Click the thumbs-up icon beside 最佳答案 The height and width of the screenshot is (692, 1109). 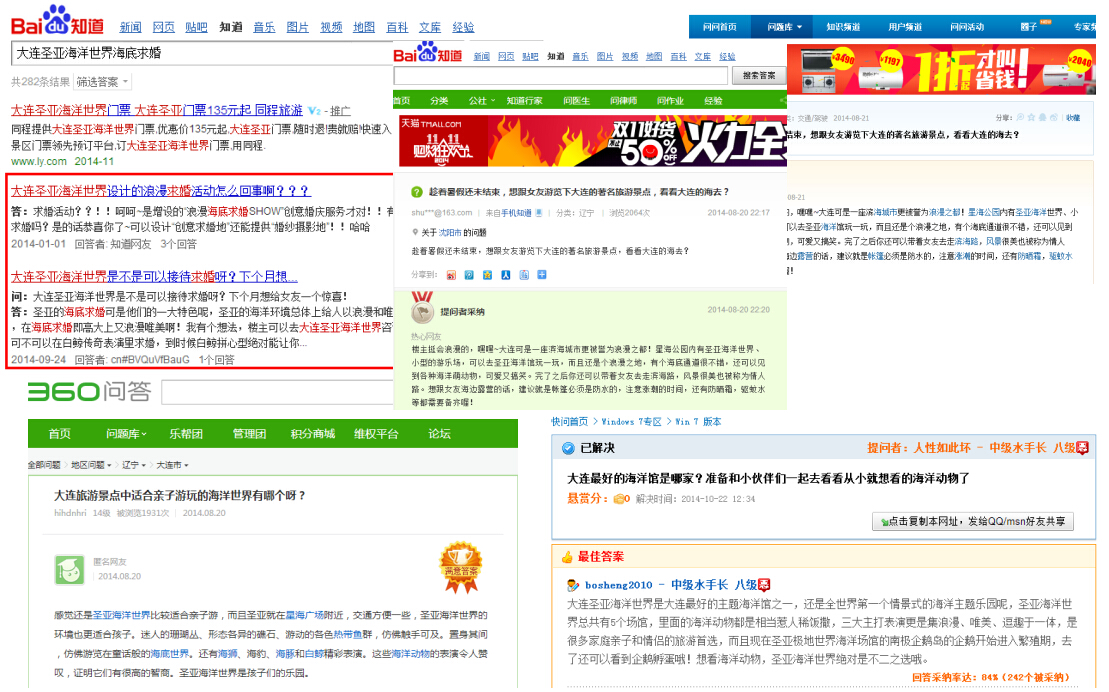pyautogui.click(x=567, y=557)
